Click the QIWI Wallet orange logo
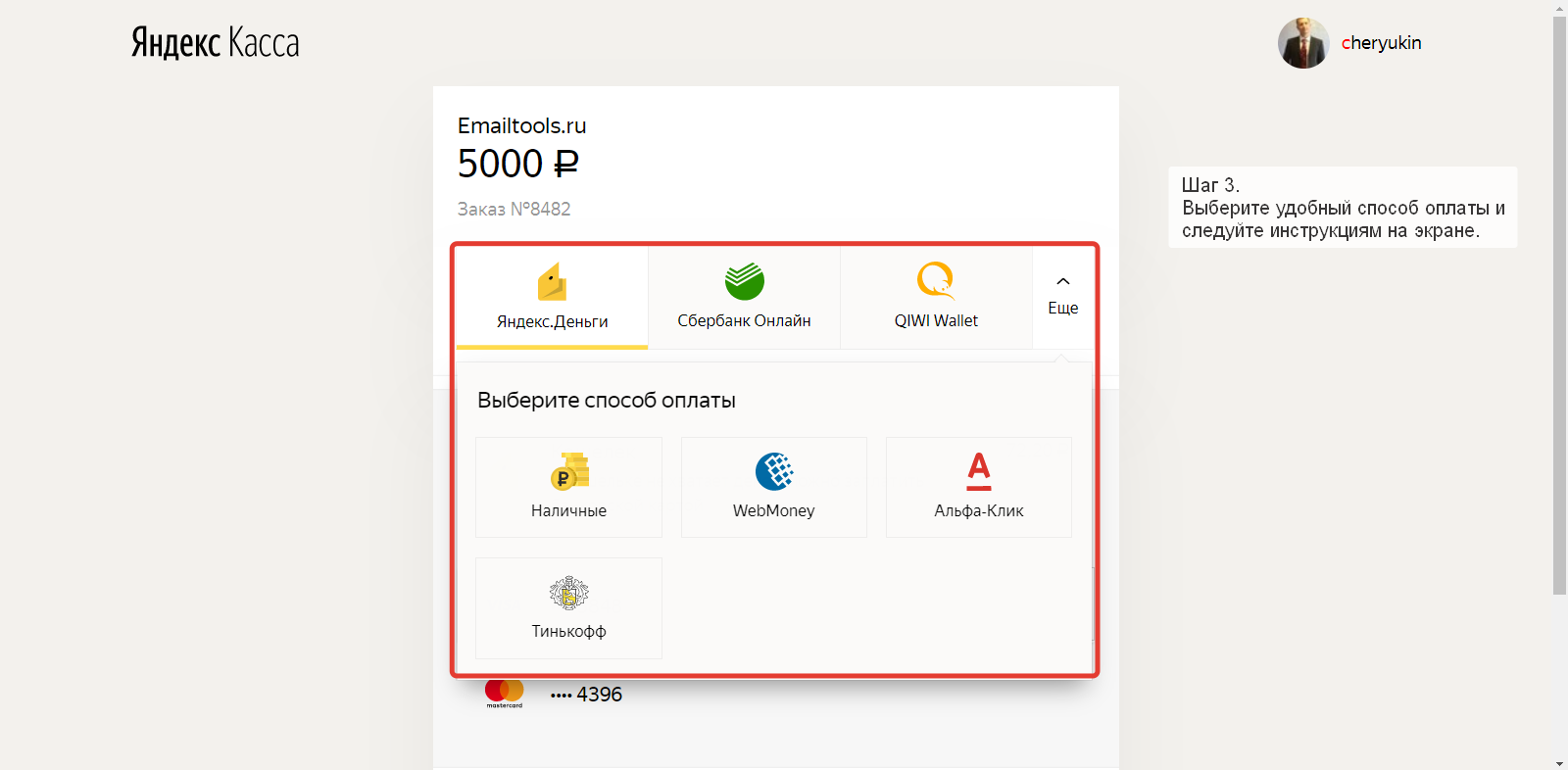The height and width of the screenshot is (770, 1568). point(936,280)
